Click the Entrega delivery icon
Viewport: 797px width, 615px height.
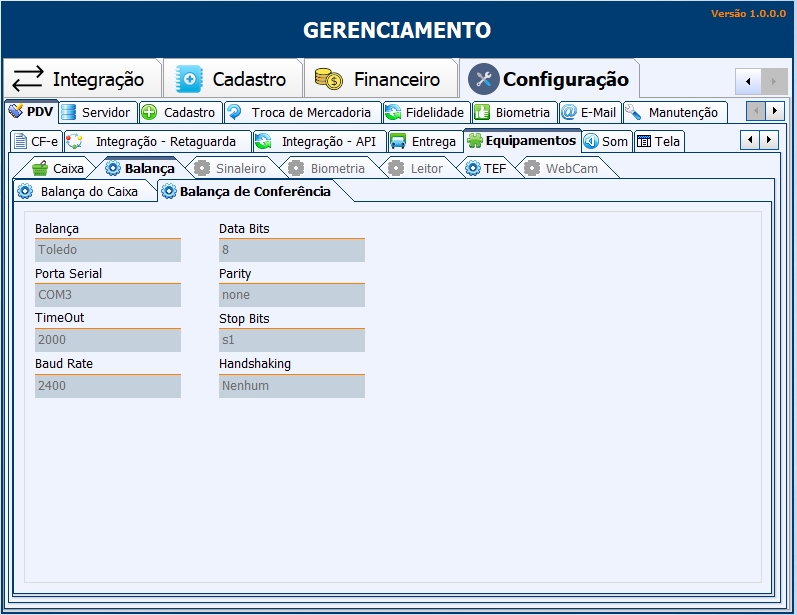[398, 141]
